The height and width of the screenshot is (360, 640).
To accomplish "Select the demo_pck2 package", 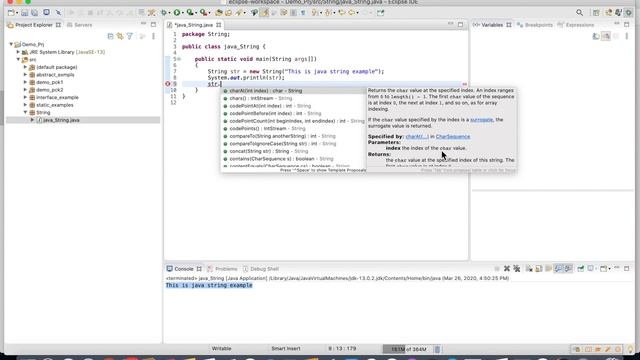I will coord(49,90).
